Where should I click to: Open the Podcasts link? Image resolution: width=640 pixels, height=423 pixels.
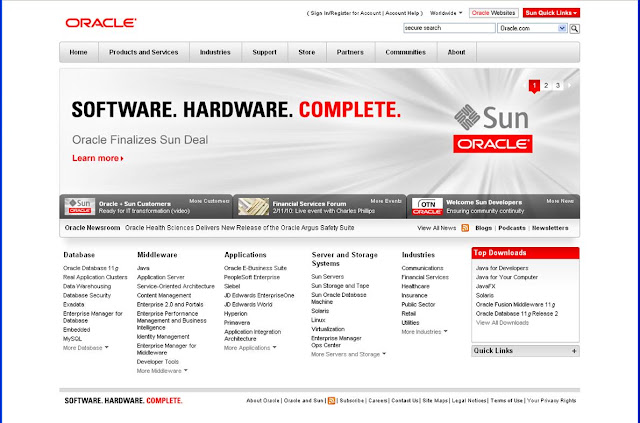pos(512,228)
